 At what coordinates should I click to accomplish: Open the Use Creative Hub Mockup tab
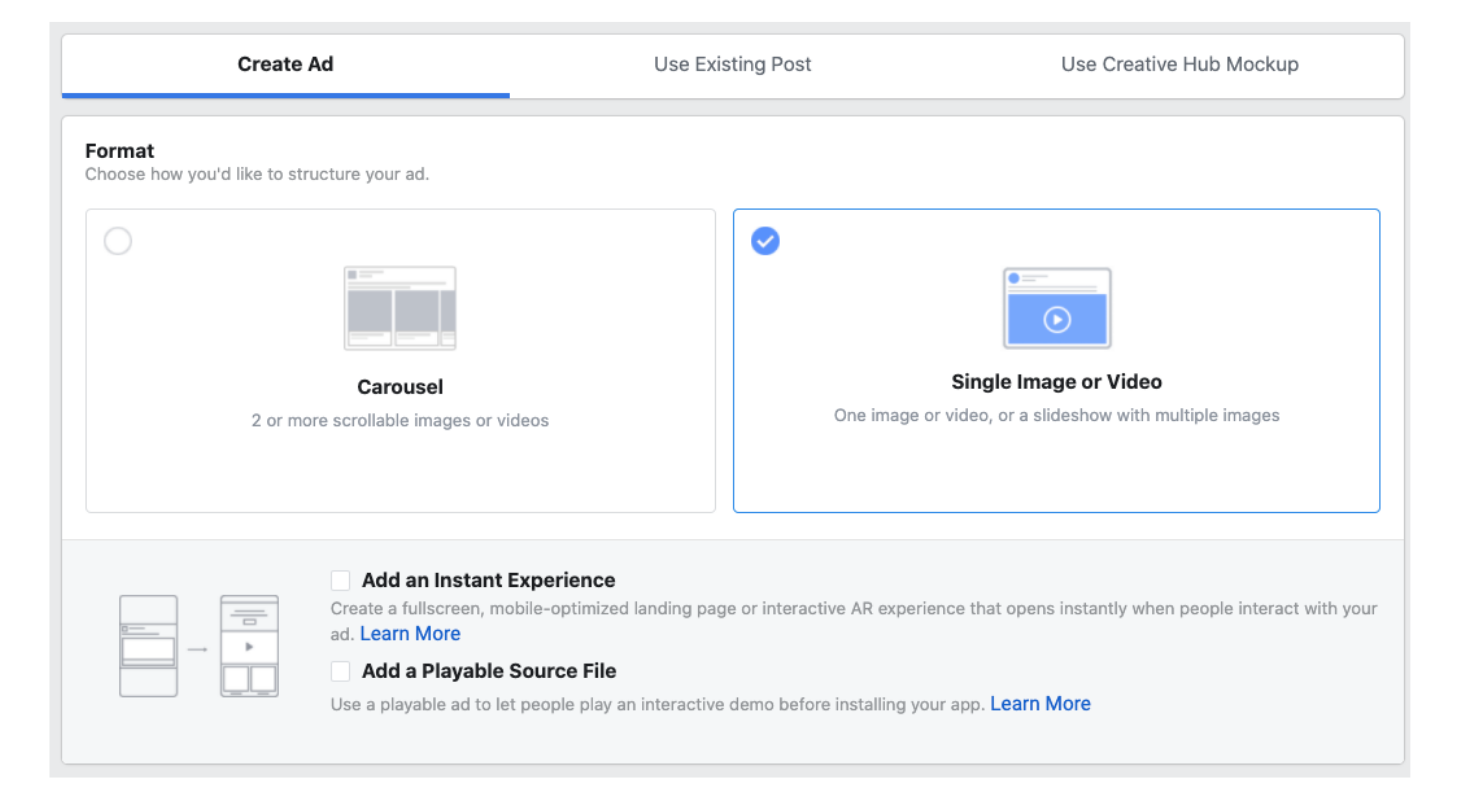click(x=1180, y=65)
